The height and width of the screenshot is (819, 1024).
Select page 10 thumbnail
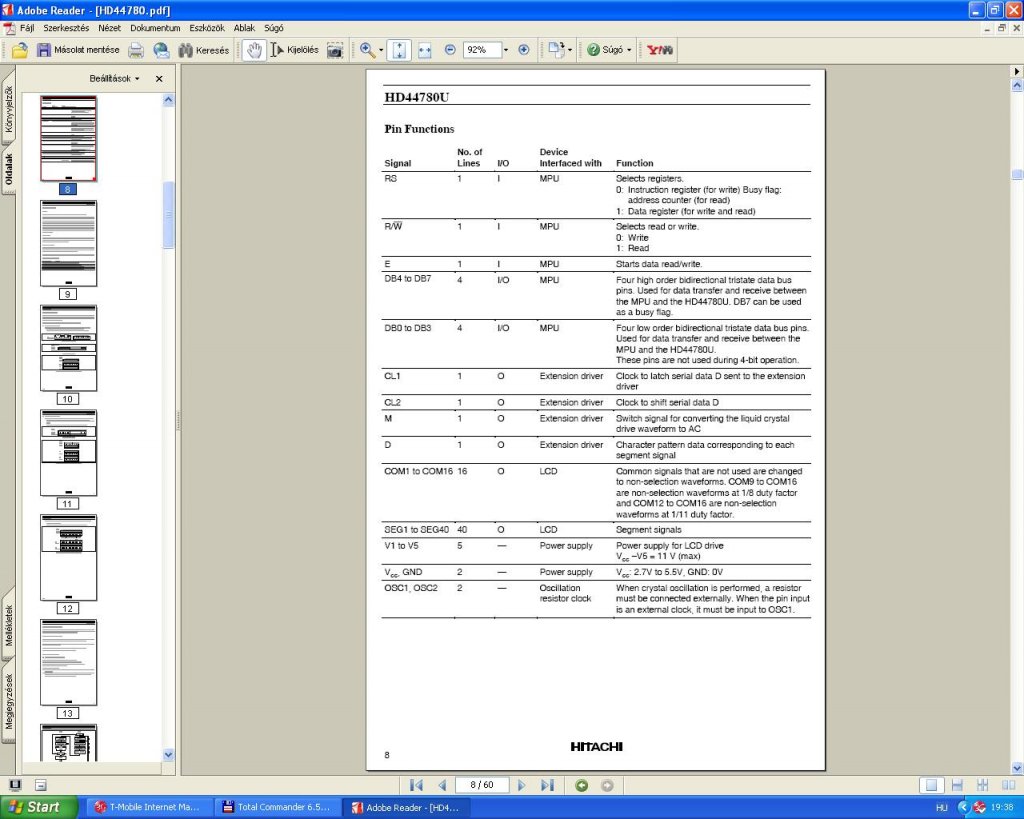69,347
